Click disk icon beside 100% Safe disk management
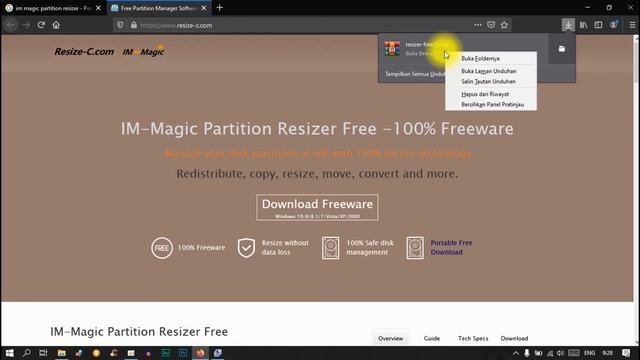640x360 pixels. click(x=330, y=248)
